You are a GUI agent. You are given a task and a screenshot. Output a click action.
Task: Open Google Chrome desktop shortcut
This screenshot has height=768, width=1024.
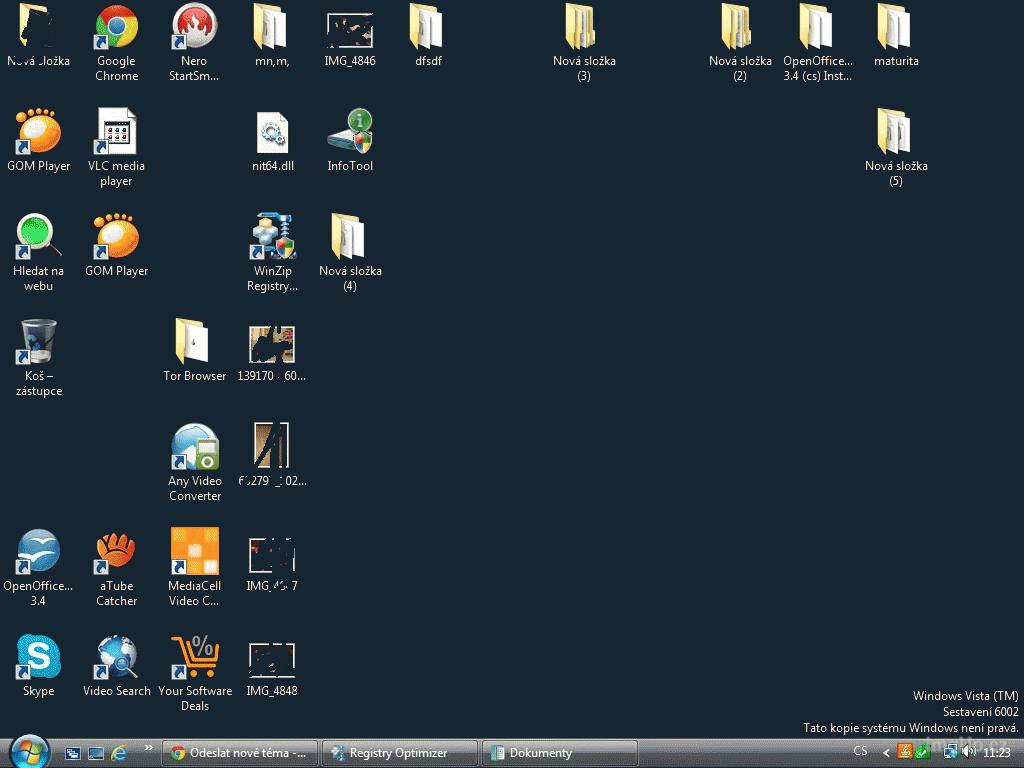point(116,29)
